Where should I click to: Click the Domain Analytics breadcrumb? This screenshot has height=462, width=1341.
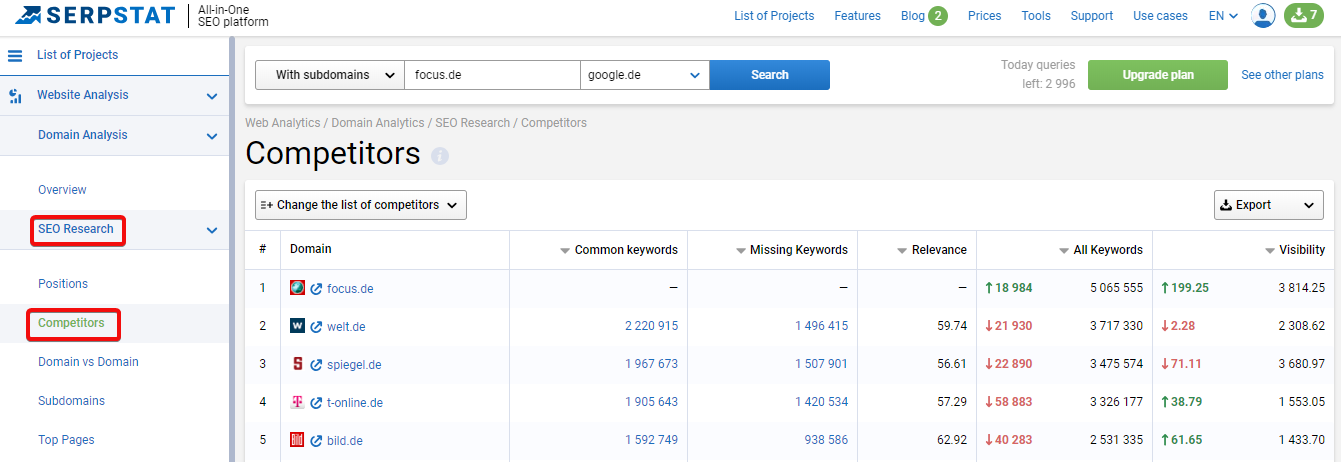point(378,123)
